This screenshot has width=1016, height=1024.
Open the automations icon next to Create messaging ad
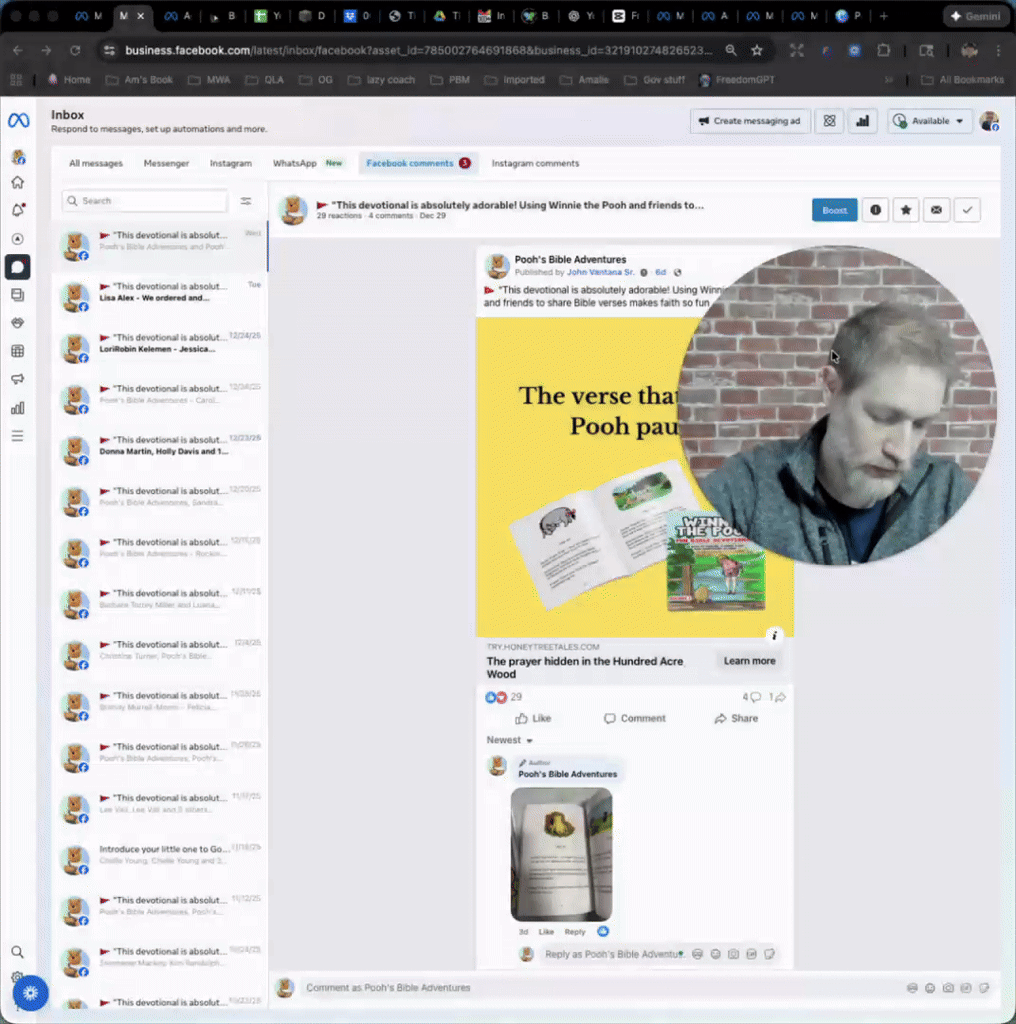point(829,121)
